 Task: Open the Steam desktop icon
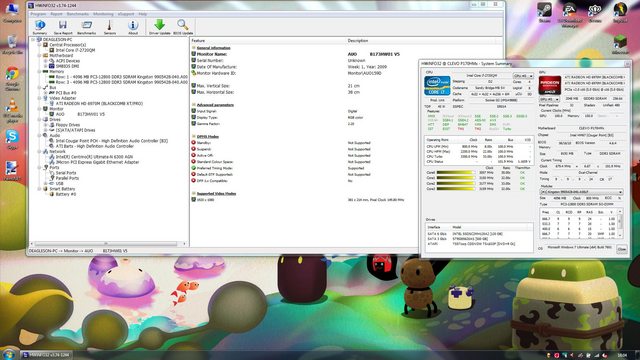coord(544,9)
